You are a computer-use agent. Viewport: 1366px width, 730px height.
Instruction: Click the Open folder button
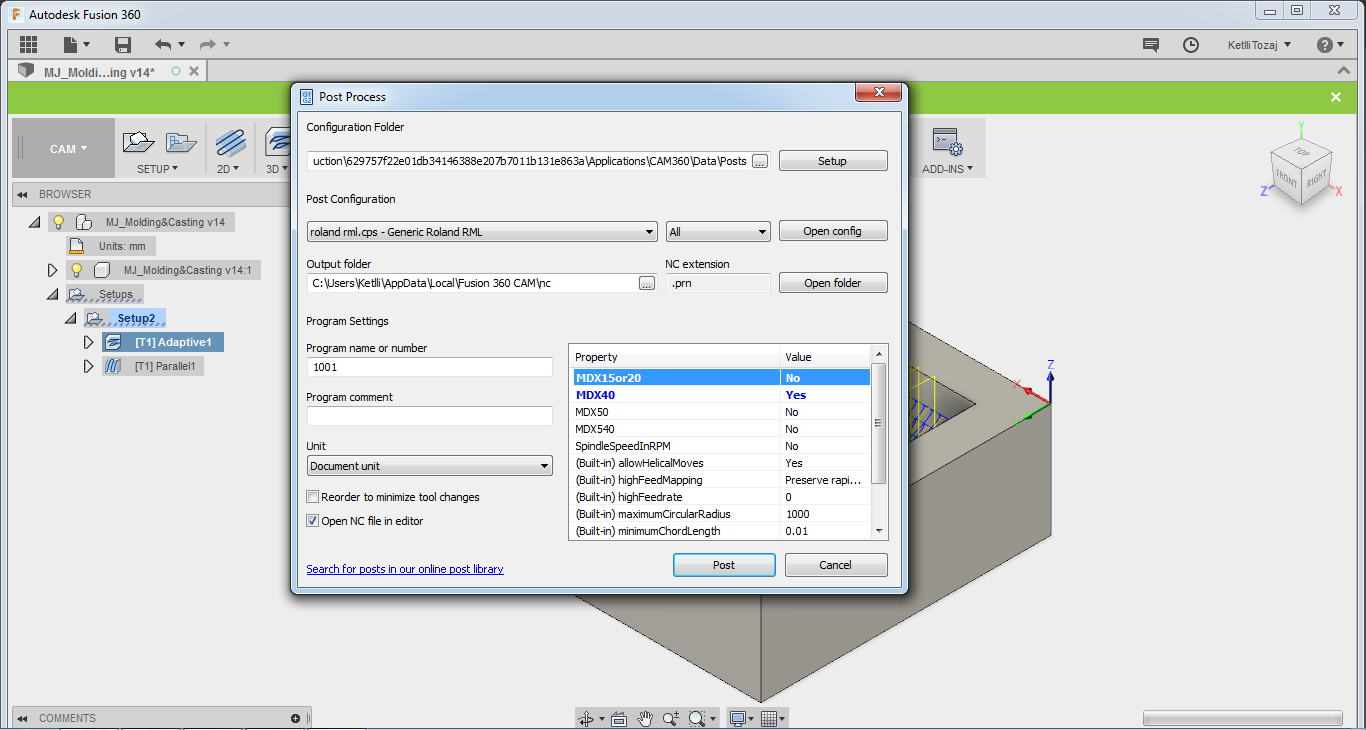[x=833, y=283]
